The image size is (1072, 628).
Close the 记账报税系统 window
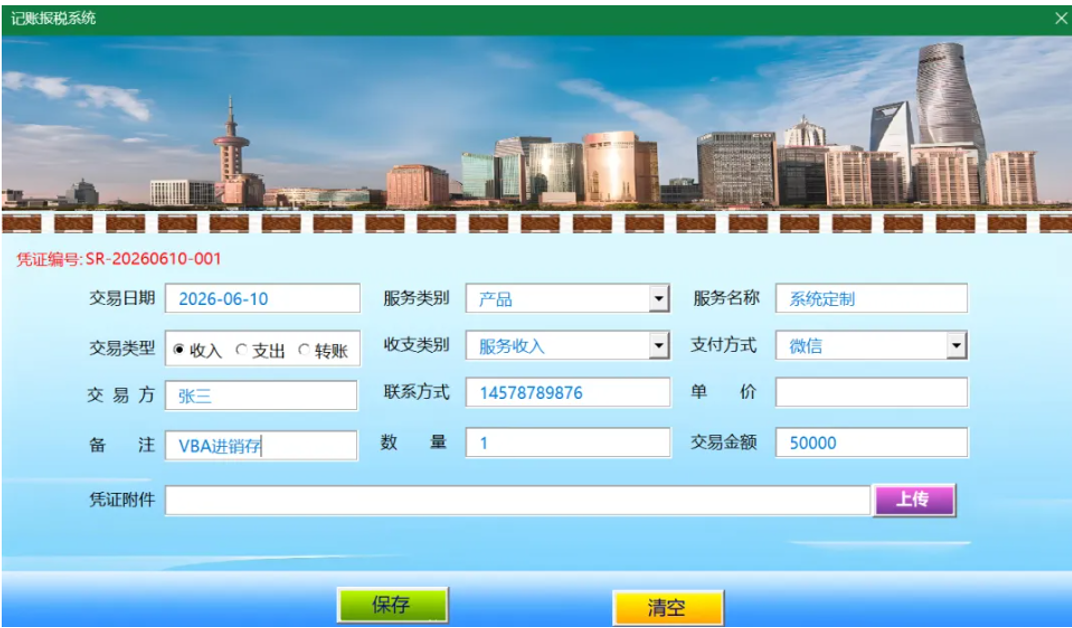click(1060, 19)
